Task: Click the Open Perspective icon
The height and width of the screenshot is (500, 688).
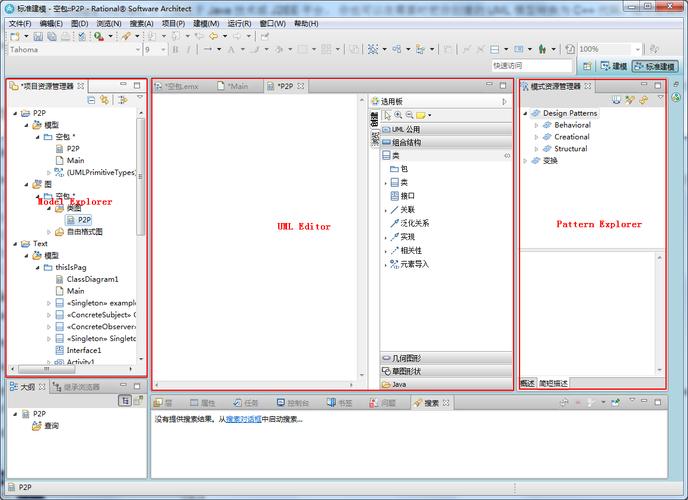Action: coord(587,66)
